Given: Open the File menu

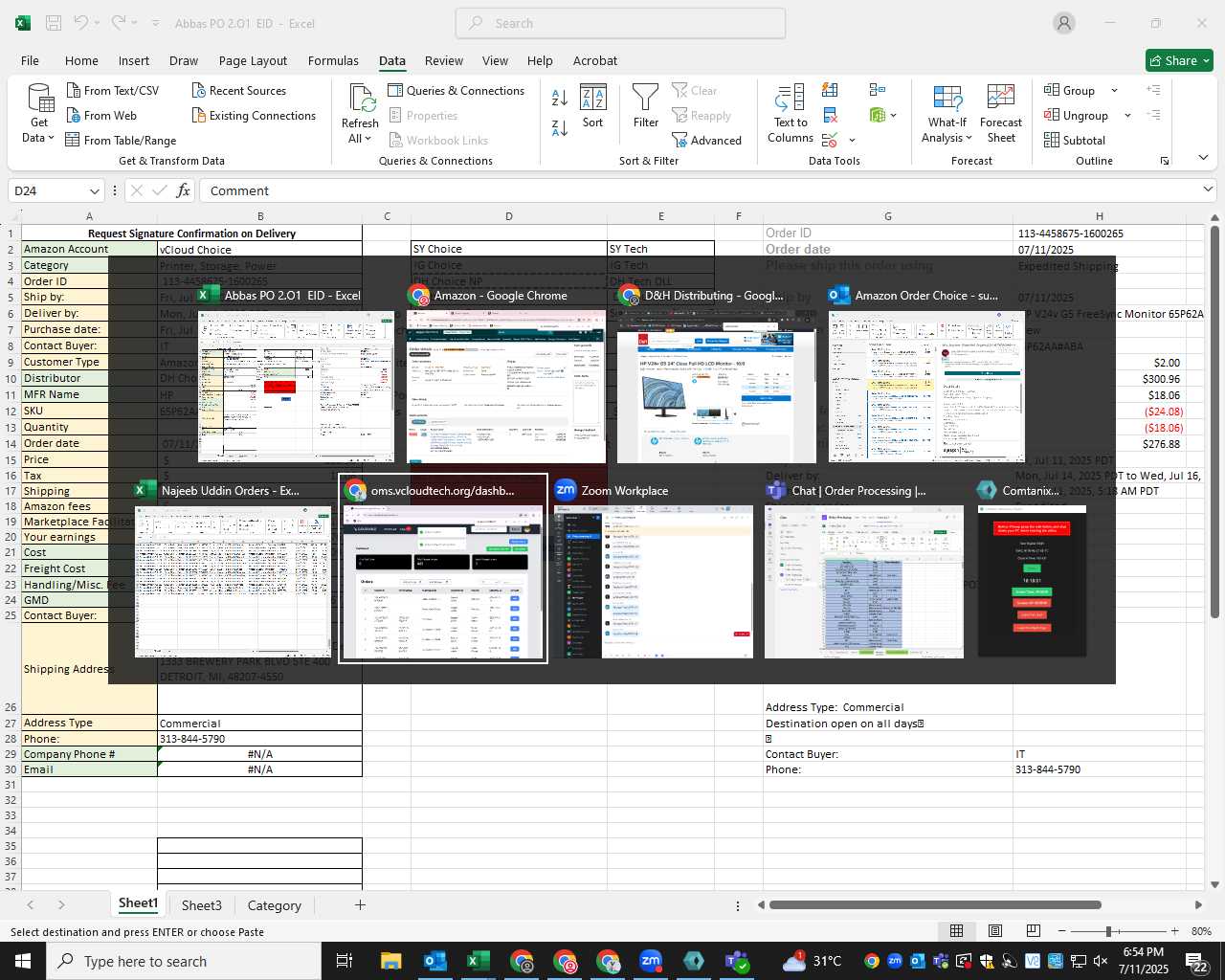Looking at the screenshot, I should [30, 60].
